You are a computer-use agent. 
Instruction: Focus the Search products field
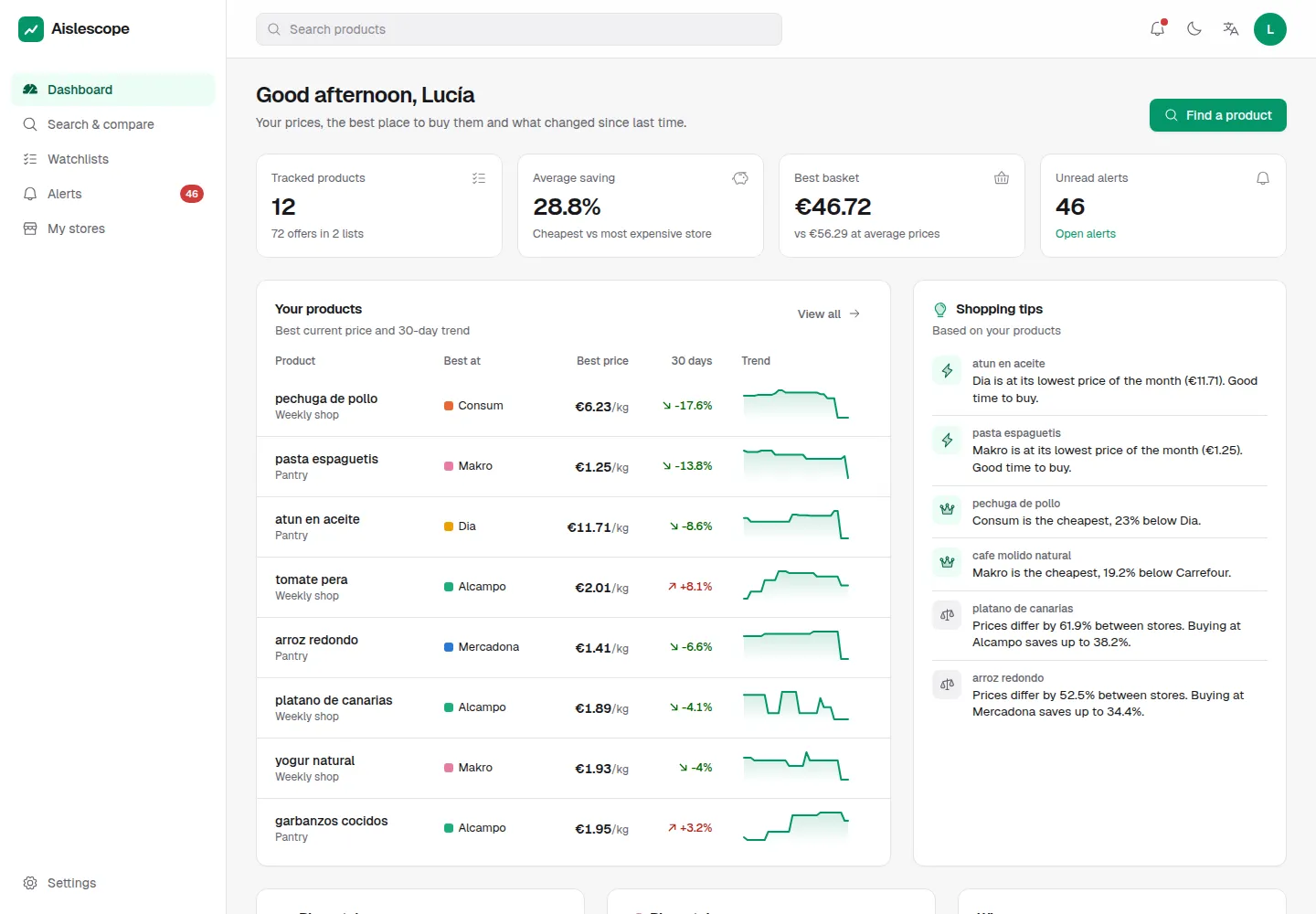click(x=519, y=29)
